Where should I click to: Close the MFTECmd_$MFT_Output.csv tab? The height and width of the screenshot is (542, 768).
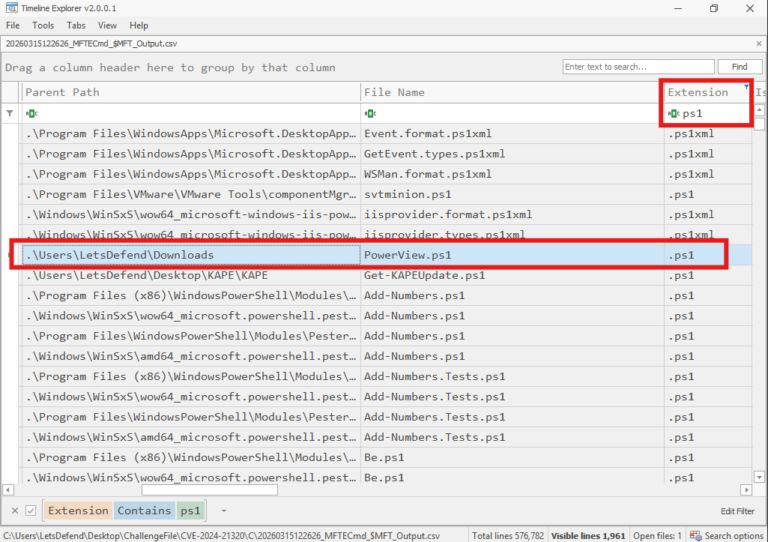[759, 44]
